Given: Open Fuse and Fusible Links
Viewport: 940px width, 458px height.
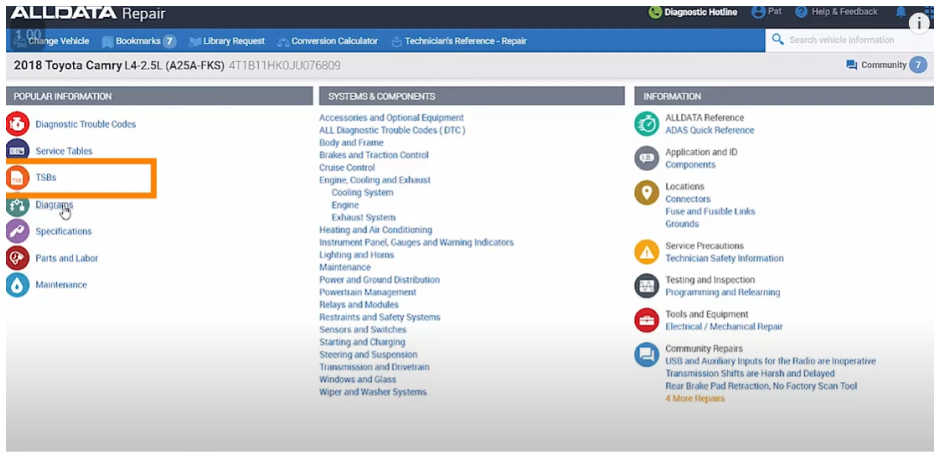Looking at the screenshot, I should tap(710, 212).
